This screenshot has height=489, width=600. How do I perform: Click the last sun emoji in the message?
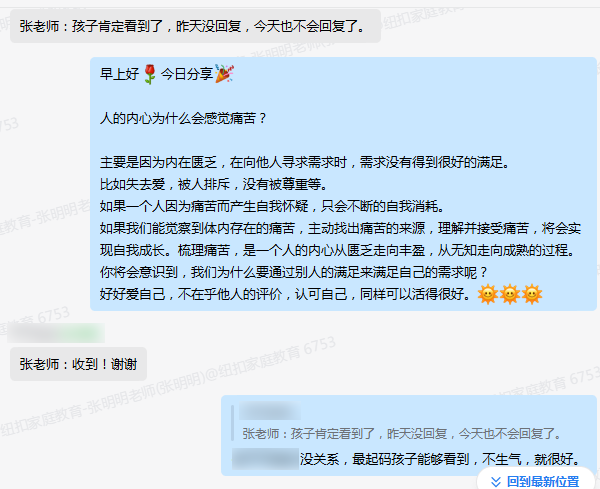532,294
